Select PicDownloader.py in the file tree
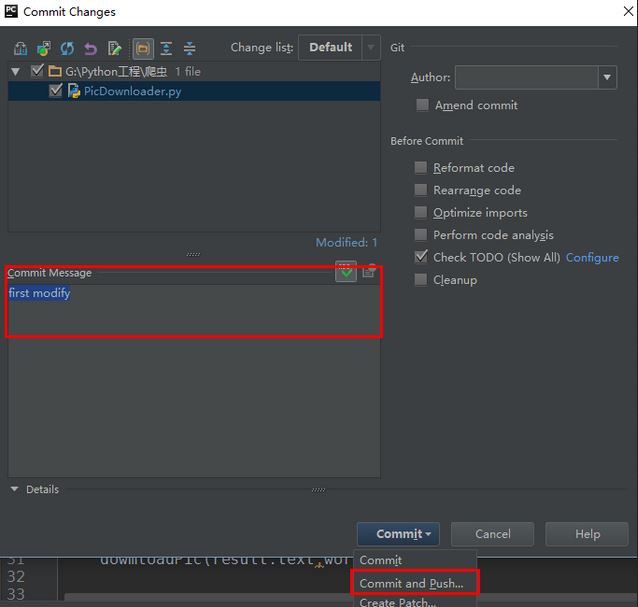This screenshot has width=638, height=607. point(132,91)
